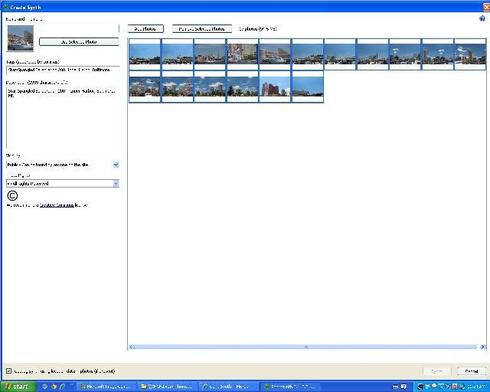The width and height of the screenshot is (490, 392).
Task: Select the first harbor photo thumbnail
Action: pos(145,54)
